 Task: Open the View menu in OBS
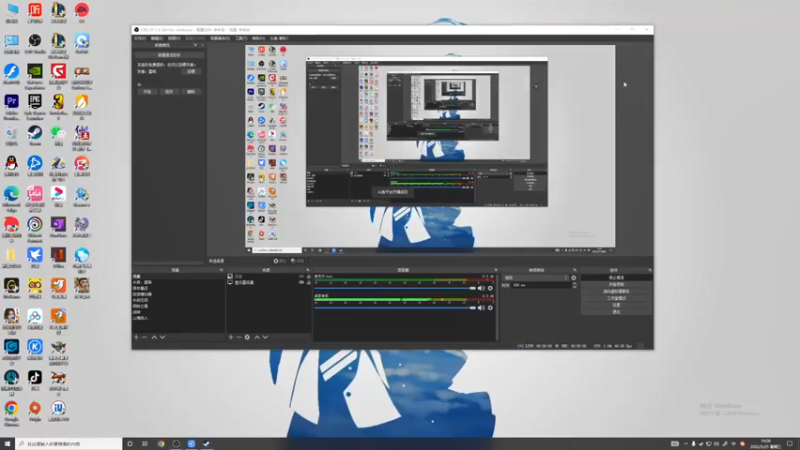174,38
